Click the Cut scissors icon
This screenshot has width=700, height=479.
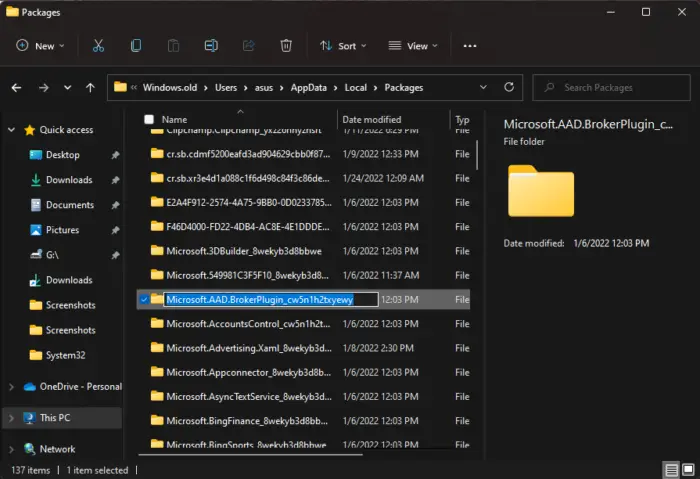click(98, 46)
